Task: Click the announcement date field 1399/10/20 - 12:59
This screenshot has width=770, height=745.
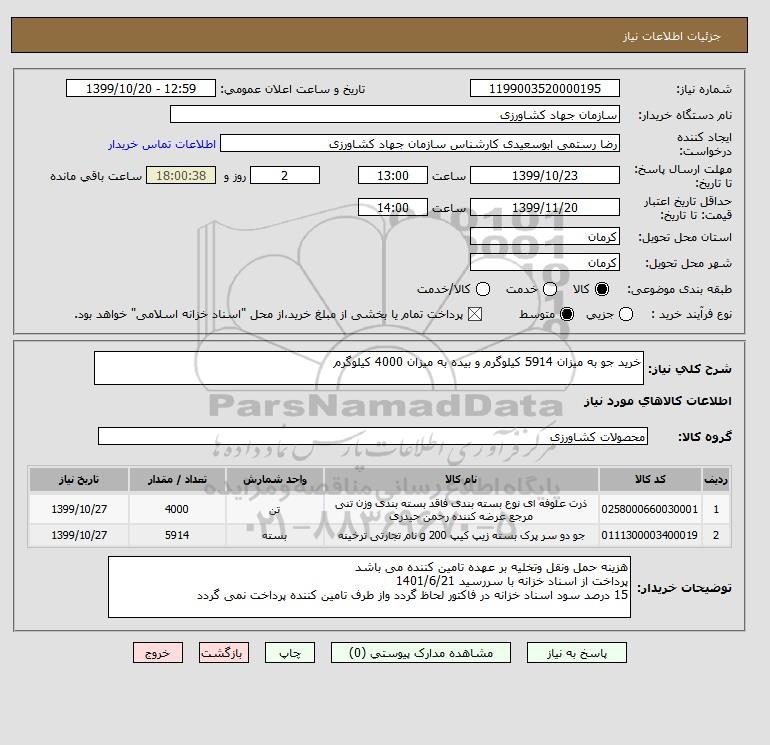Action: pyautogui.click(x=141, y=88)
